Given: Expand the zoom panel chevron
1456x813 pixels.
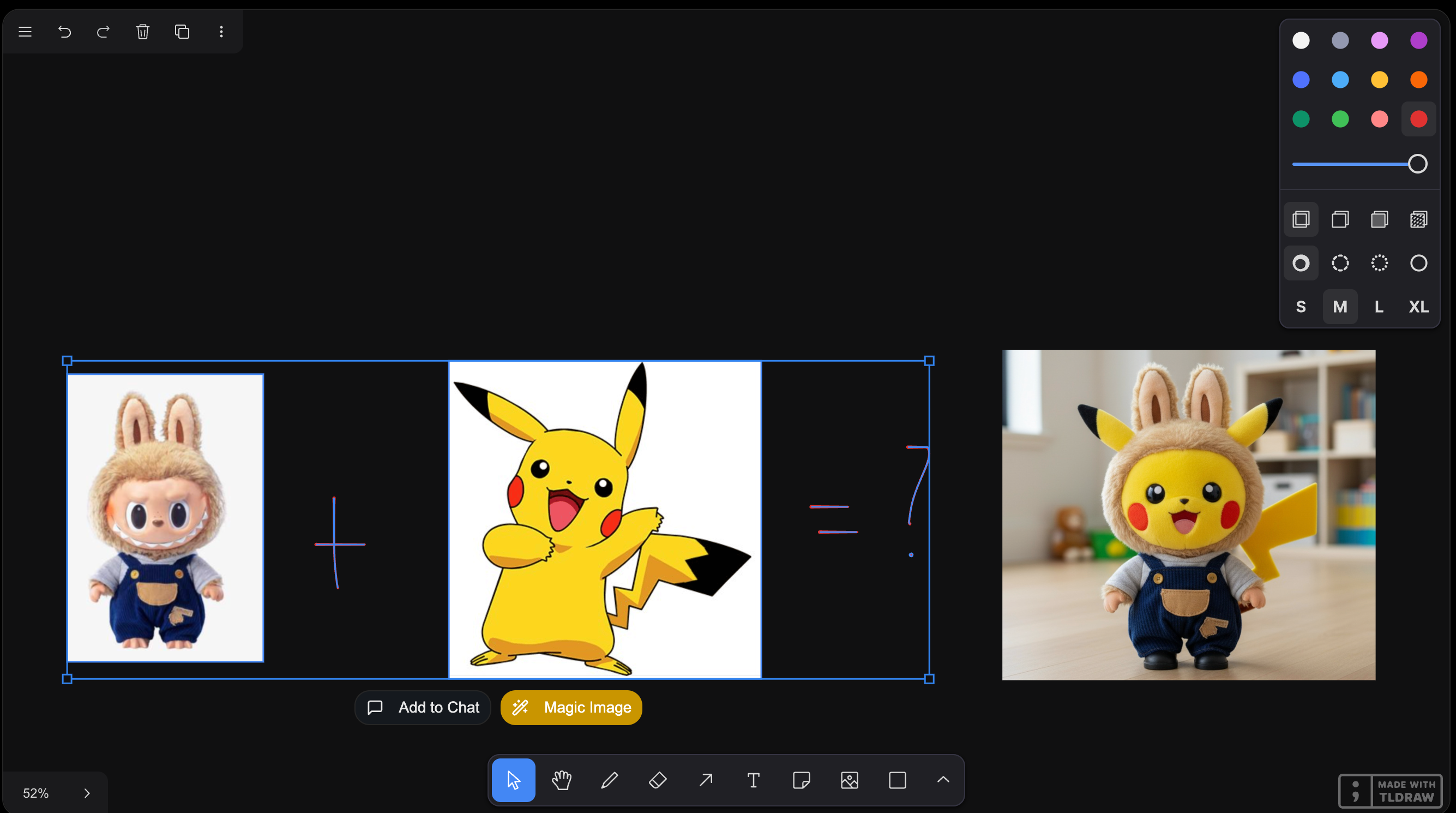Looking at the screenshot, I should coord(87,793).
